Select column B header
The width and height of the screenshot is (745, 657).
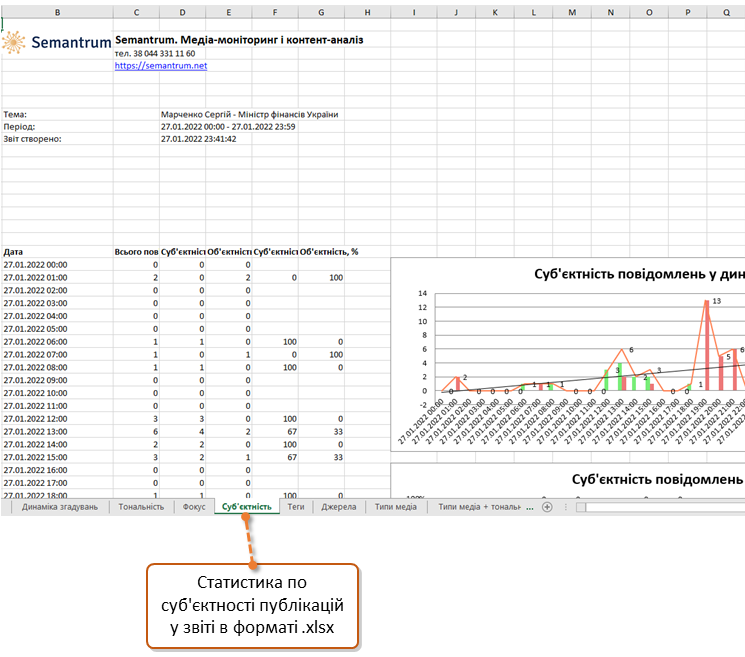57,12
